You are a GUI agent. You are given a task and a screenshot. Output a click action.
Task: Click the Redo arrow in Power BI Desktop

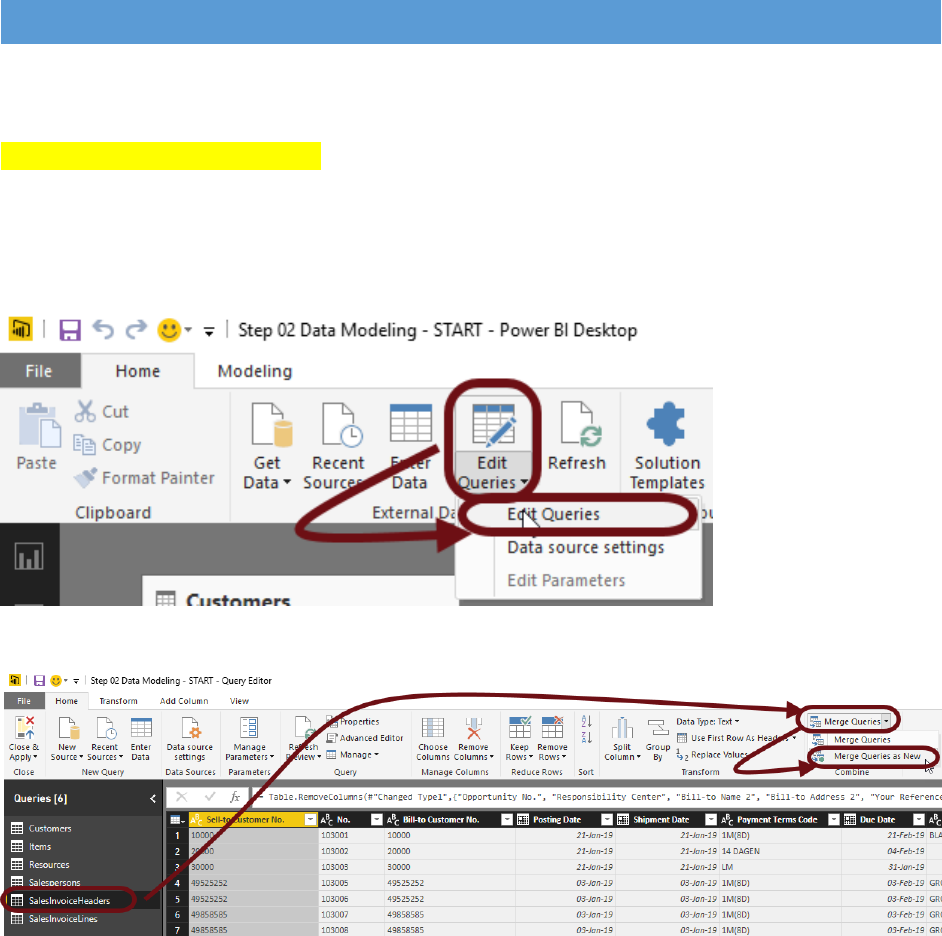click(136, 329)
